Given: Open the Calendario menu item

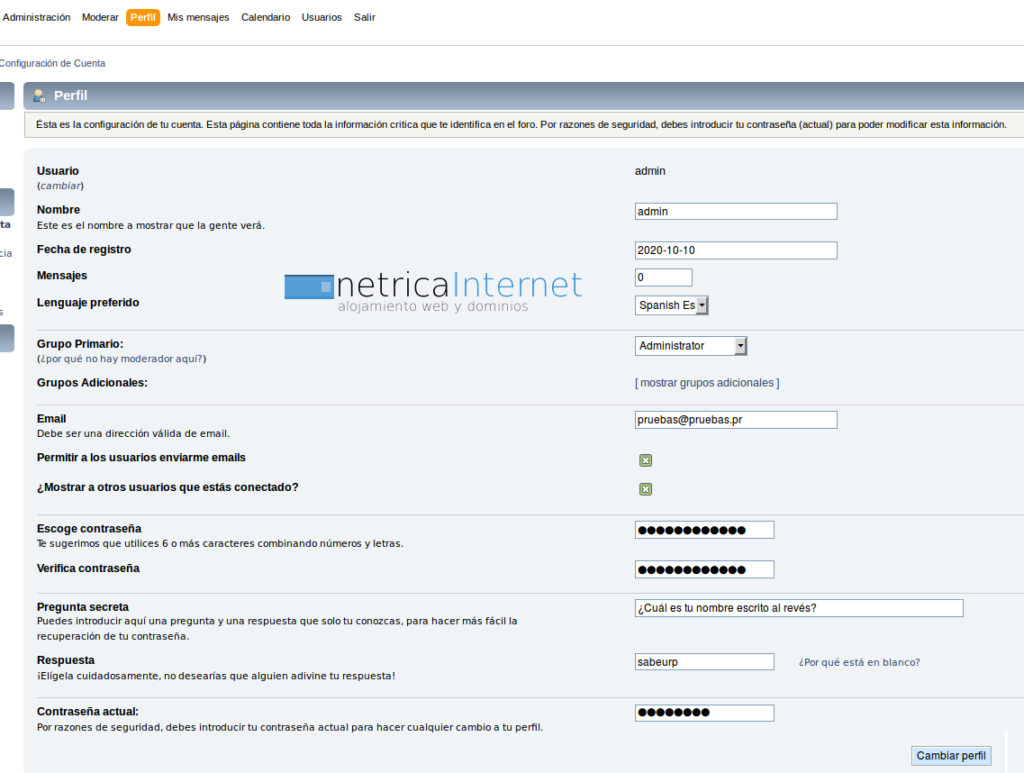Looking at the screenshot, I should (x=265, y=17).
